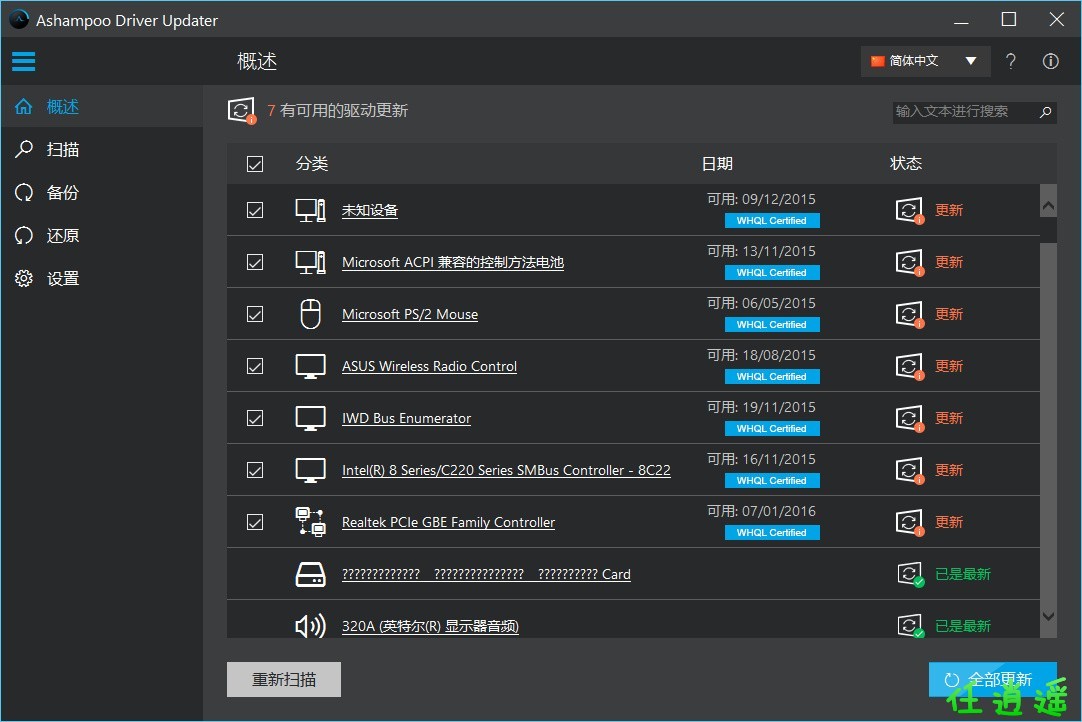Click 更新 for Microsoft PS/2 Mouse
Viewport: 1082px width, 722px height.
[x=949, y=314]
